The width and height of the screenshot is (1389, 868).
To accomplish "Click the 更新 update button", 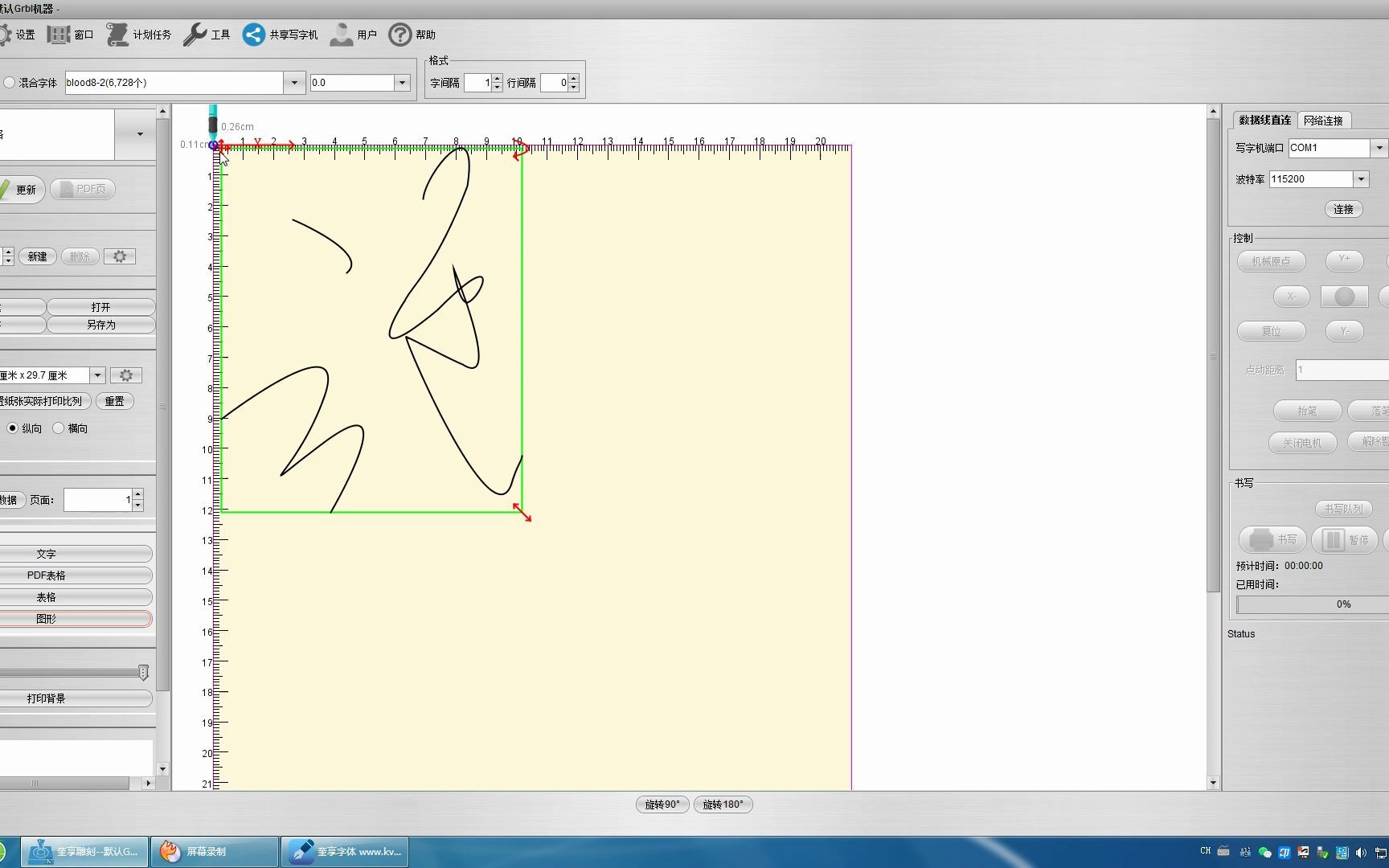I will [x=21, y=190].
